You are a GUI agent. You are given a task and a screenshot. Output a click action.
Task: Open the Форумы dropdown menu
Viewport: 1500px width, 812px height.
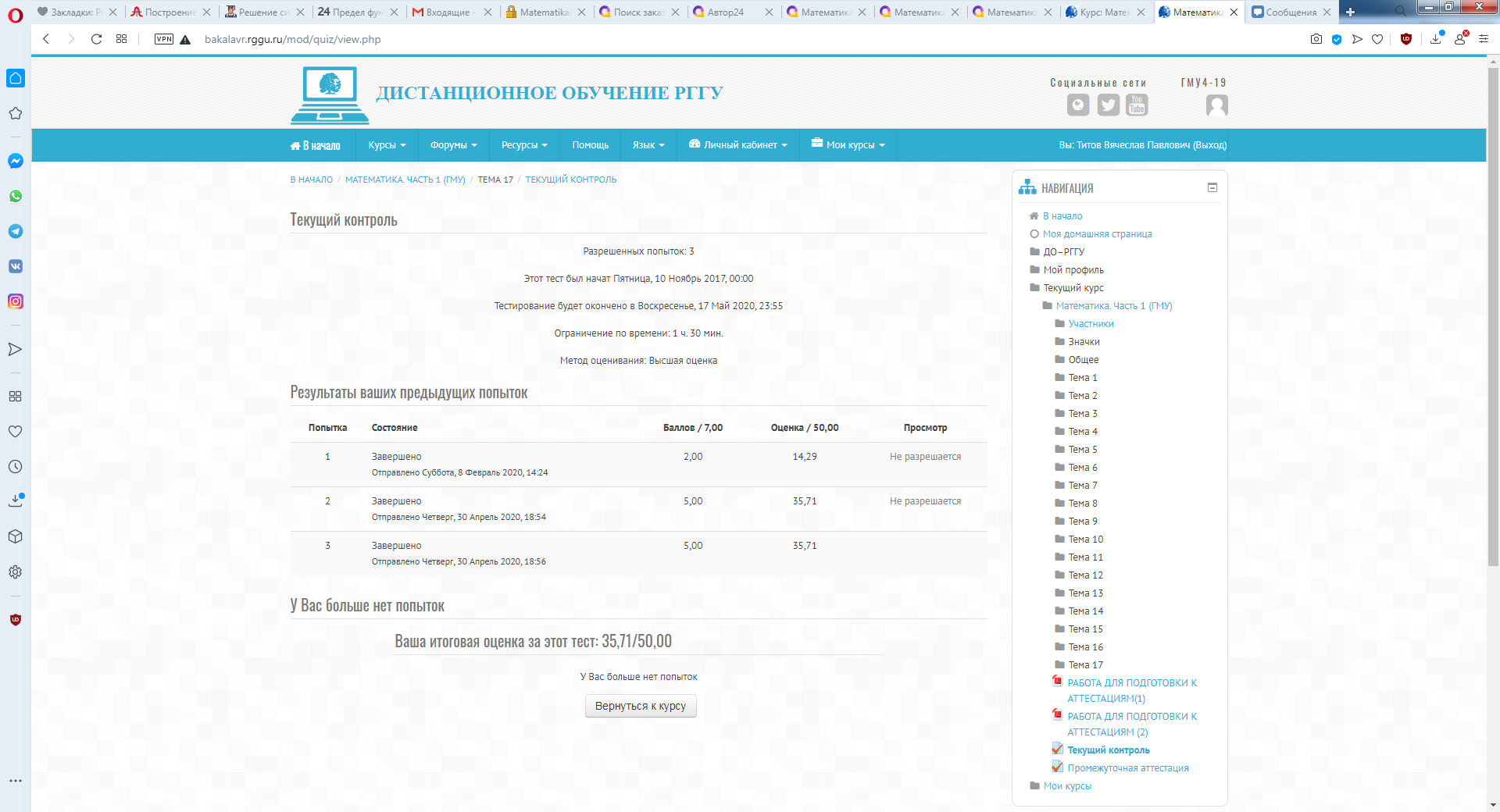(x=453, y=145)
